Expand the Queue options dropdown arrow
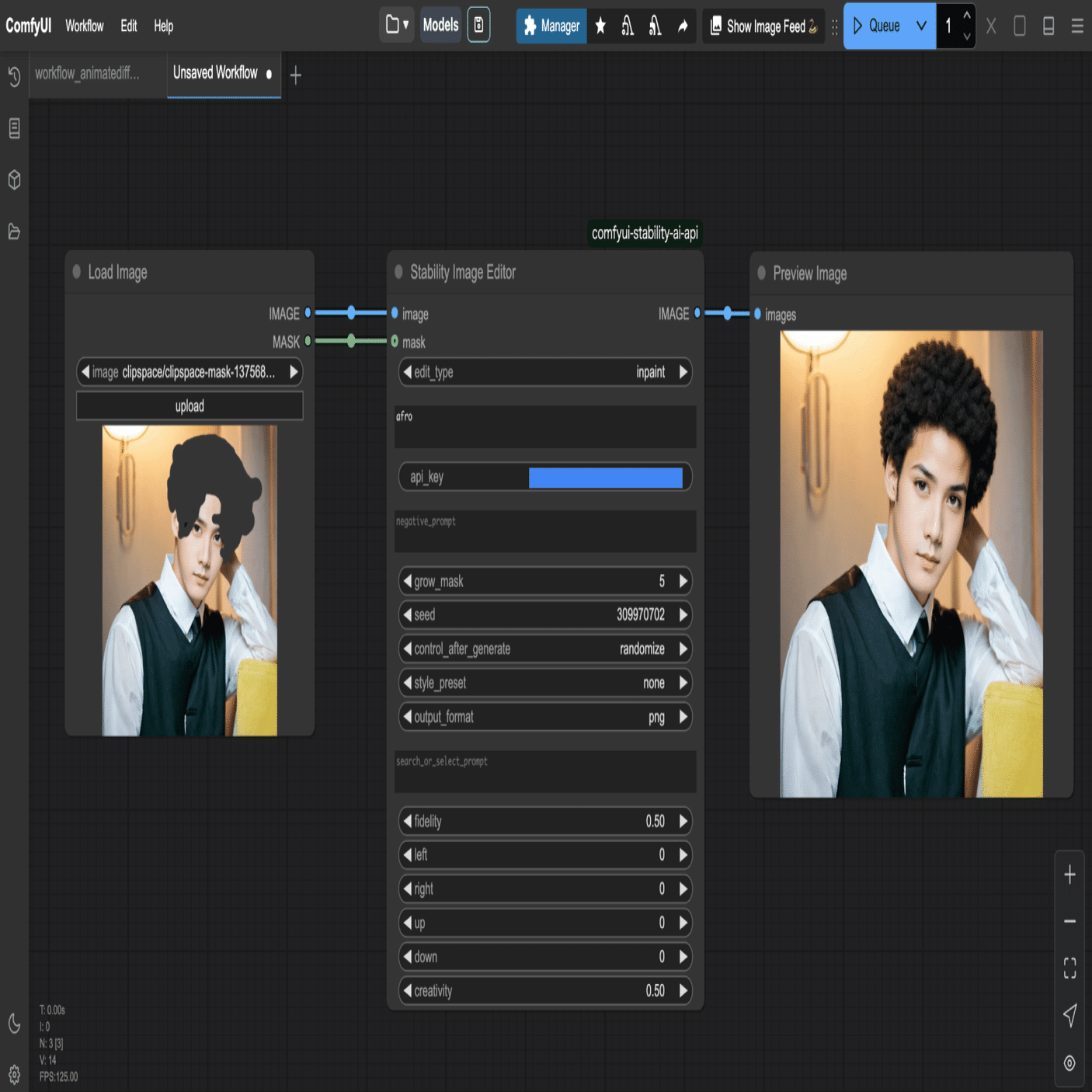The width and height of the screenshot is (1092, 1092). pyautogui.click(x=921, y=26)
